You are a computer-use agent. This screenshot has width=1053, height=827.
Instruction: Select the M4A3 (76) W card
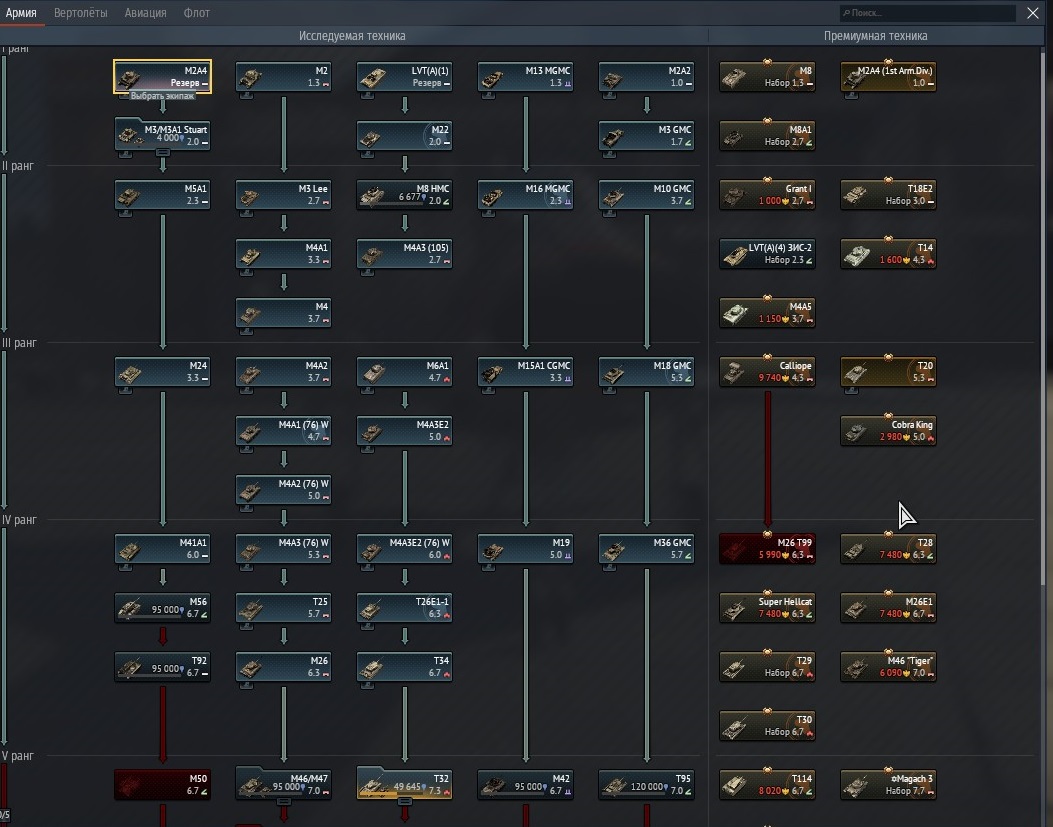click(283, 549)
